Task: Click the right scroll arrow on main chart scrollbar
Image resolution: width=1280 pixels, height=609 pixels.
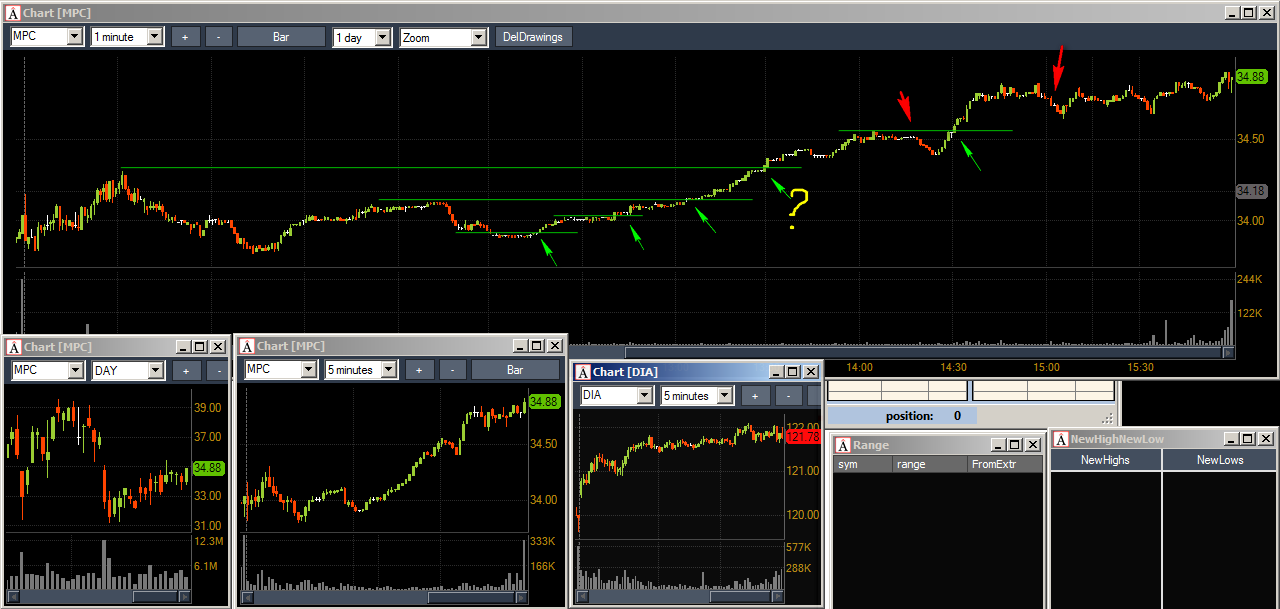Action: (1228, 352)
